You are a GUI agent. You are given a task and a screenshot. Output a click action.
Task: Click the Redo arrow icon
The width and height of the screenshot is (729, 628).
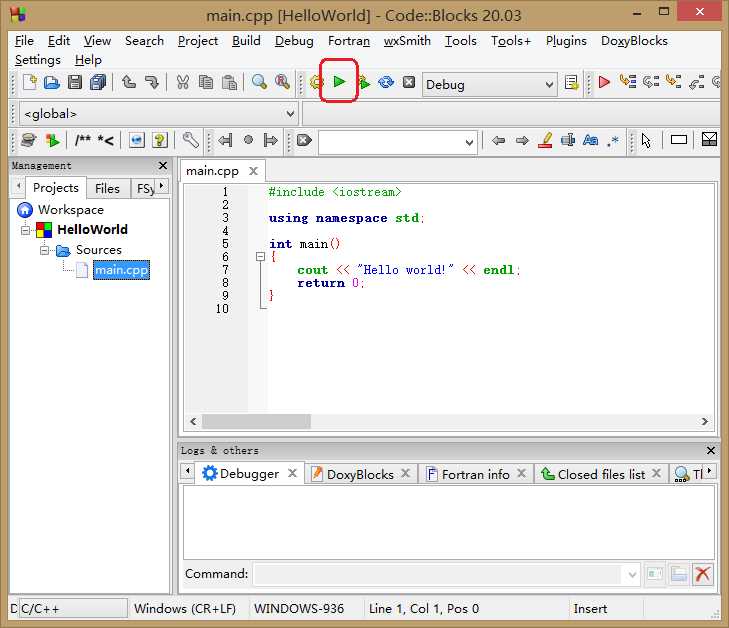(x=152, y=83)
